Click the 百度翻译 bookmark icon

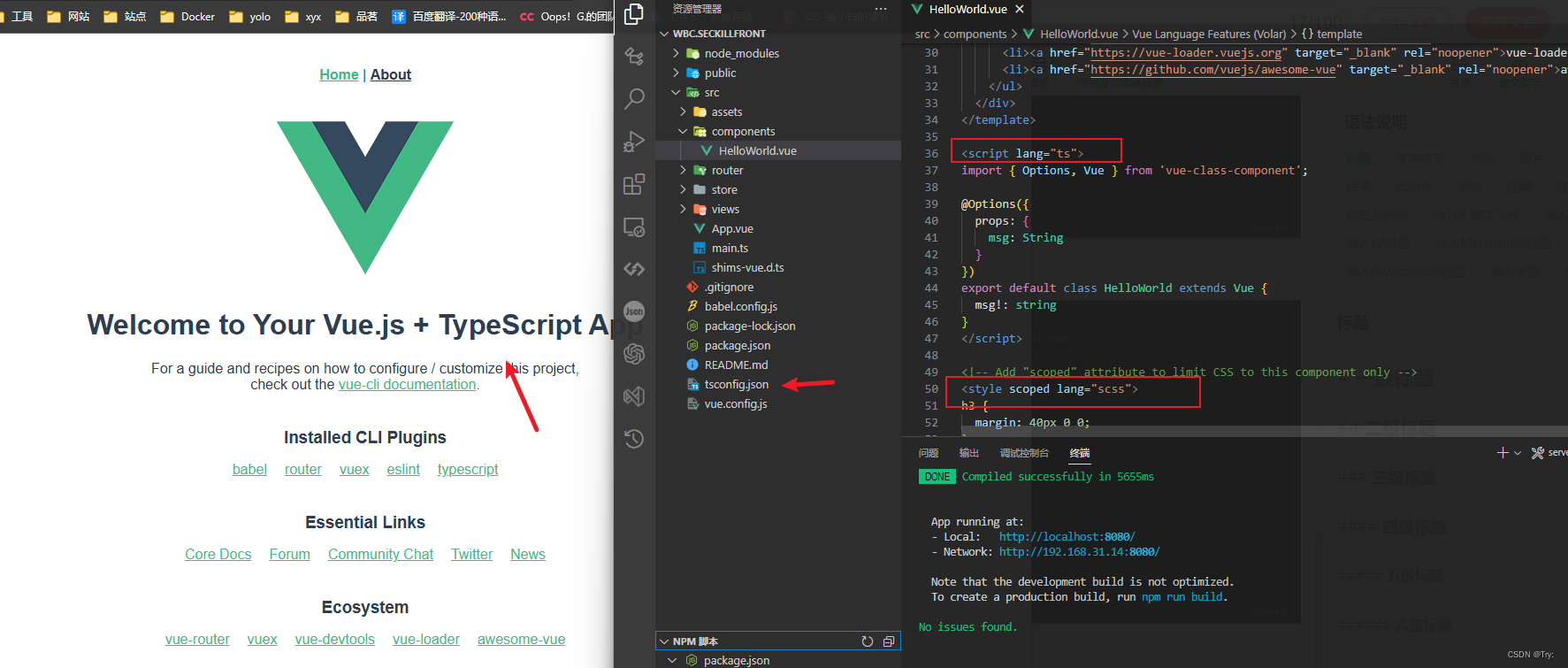point(399,16)
